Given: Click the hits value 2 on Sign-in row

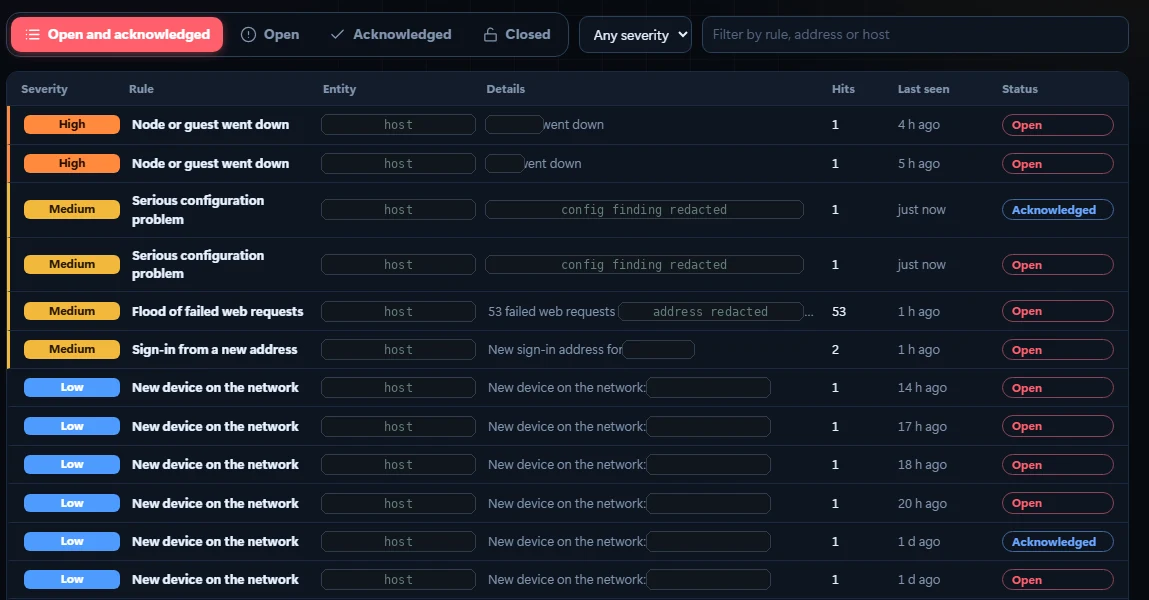Looking at the screenshot, I should (x=835, y=349).
